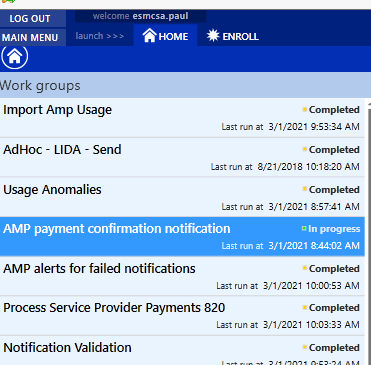Click Completed status of Process Service Provider Payments
Viewport: 371px width, 365px height.
point(334,308)
